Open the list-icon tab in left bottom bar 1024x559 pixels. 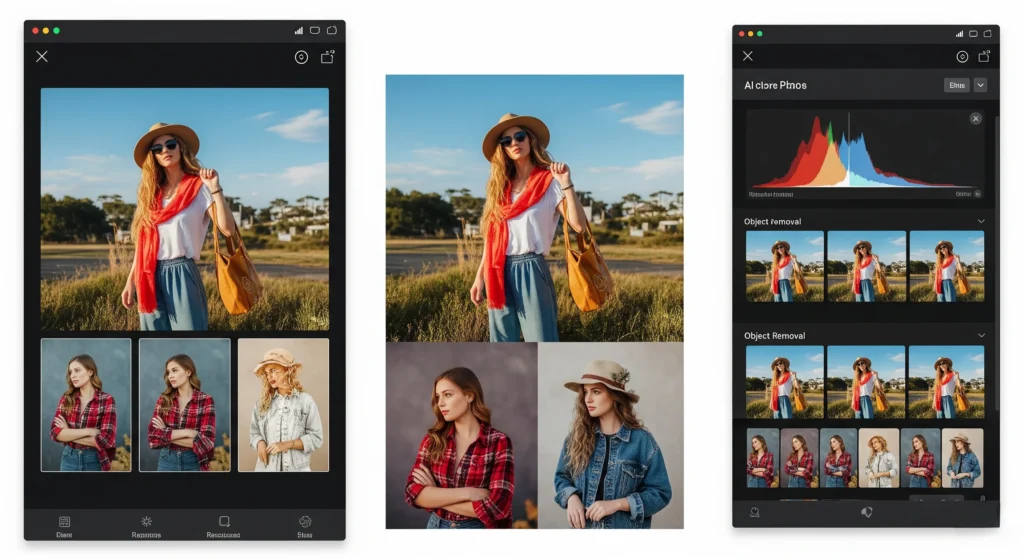click(64, 526)
